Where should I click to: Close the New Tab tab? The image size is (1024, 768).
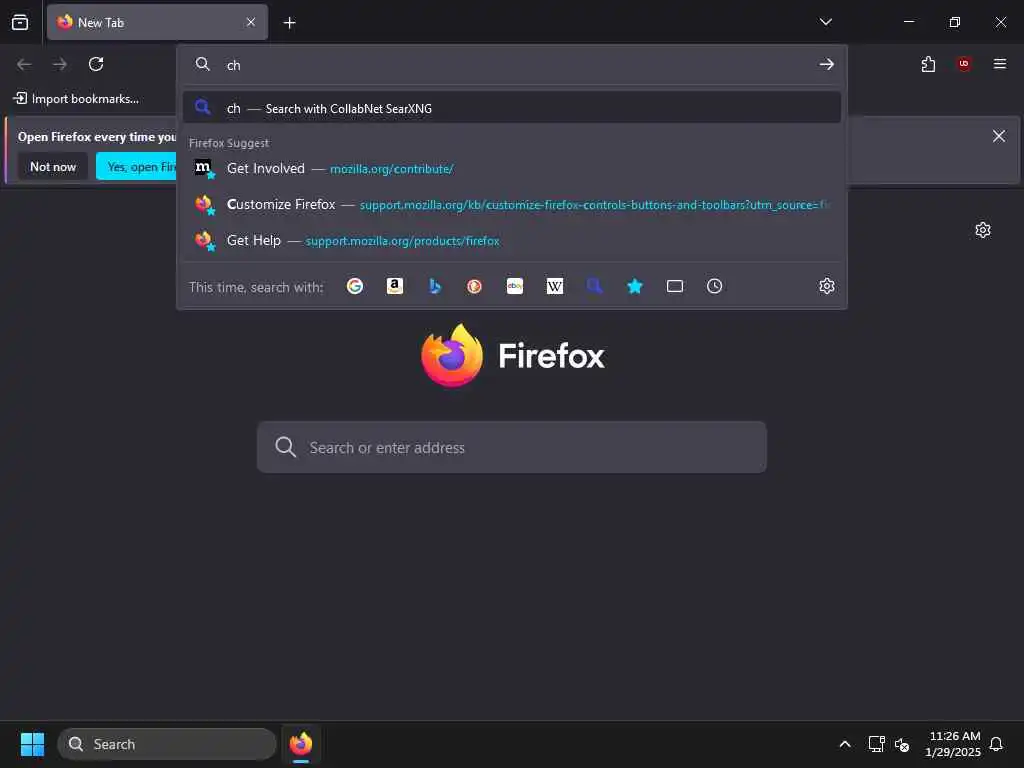click(x=251, y=22)
